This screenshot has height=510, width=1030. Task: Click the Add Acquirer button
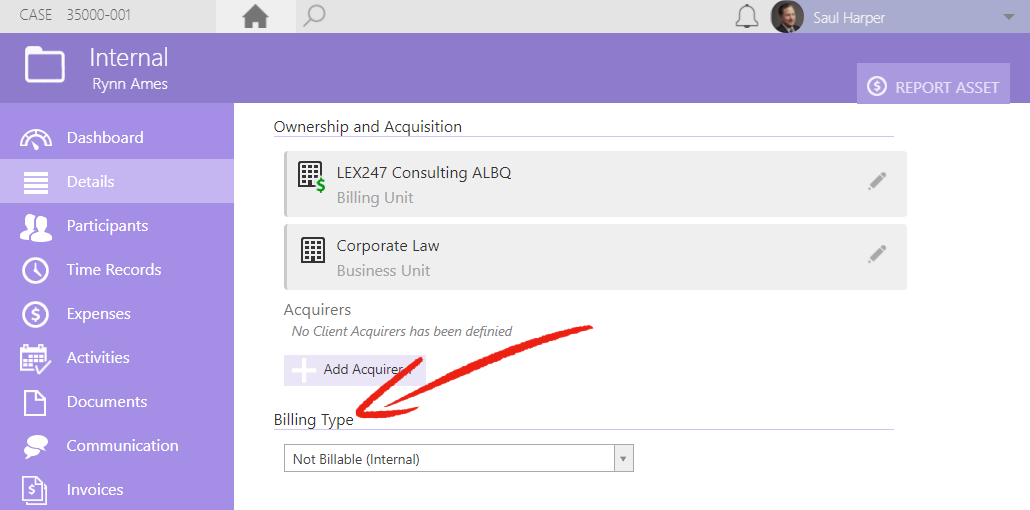click(355, 370)
